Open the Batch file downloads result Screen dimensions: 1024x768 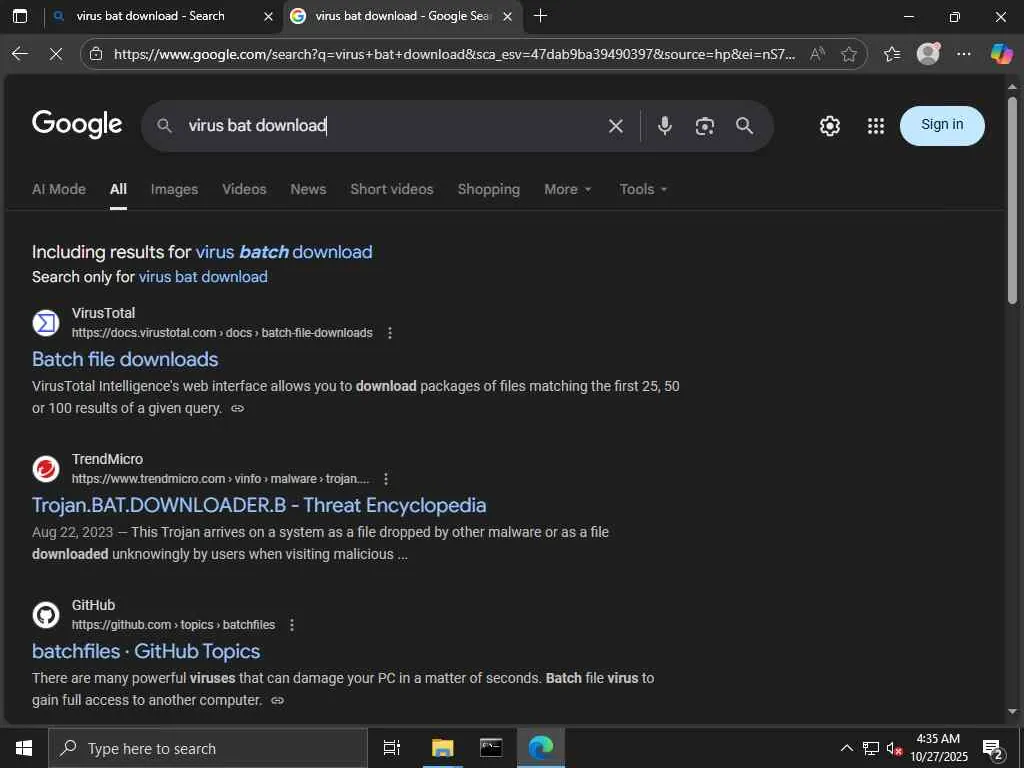coord(125,359)
